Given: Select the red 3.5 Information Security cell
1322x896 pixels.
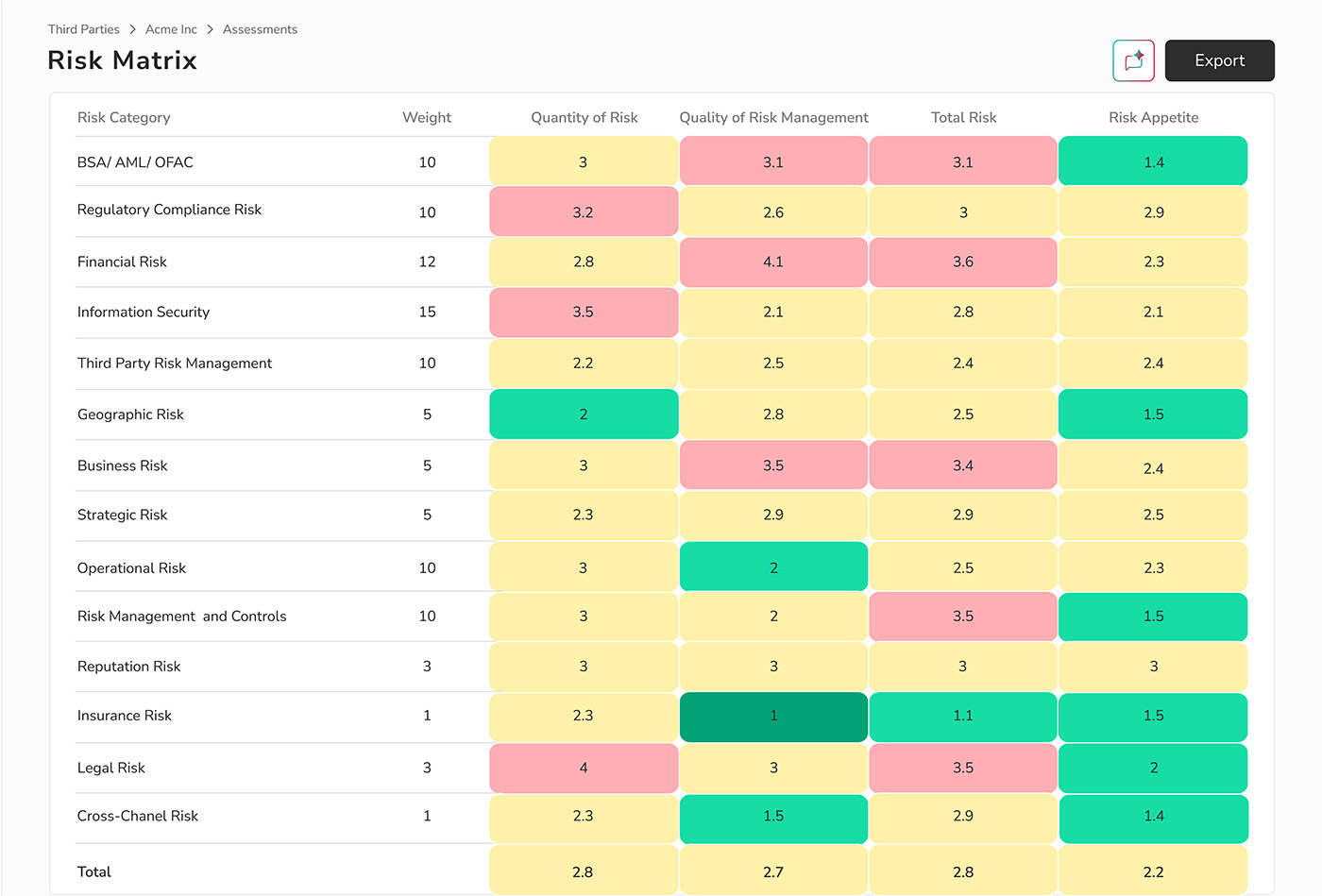Looking at the screenshot, I should click(583, 312).
